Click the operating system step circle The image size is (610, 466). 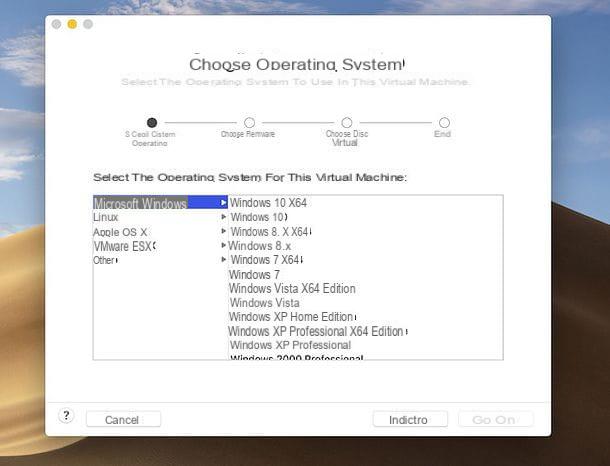(x=152, y=123)
